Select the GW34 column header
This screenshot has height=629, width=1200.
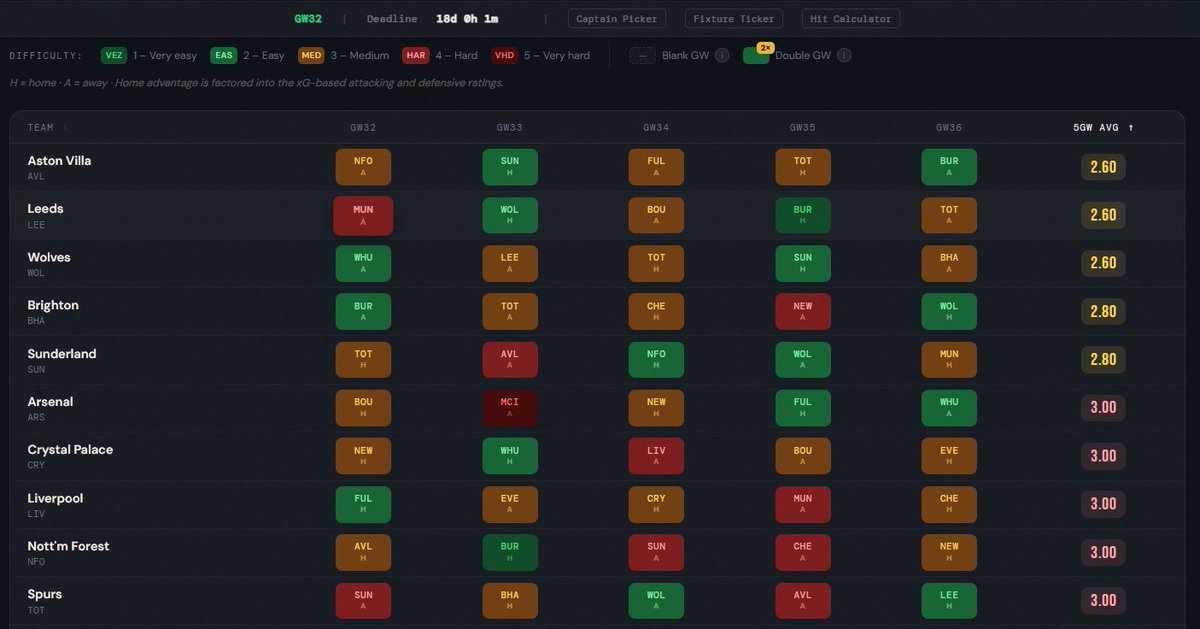pyautogui.click(x=656, y=128)
